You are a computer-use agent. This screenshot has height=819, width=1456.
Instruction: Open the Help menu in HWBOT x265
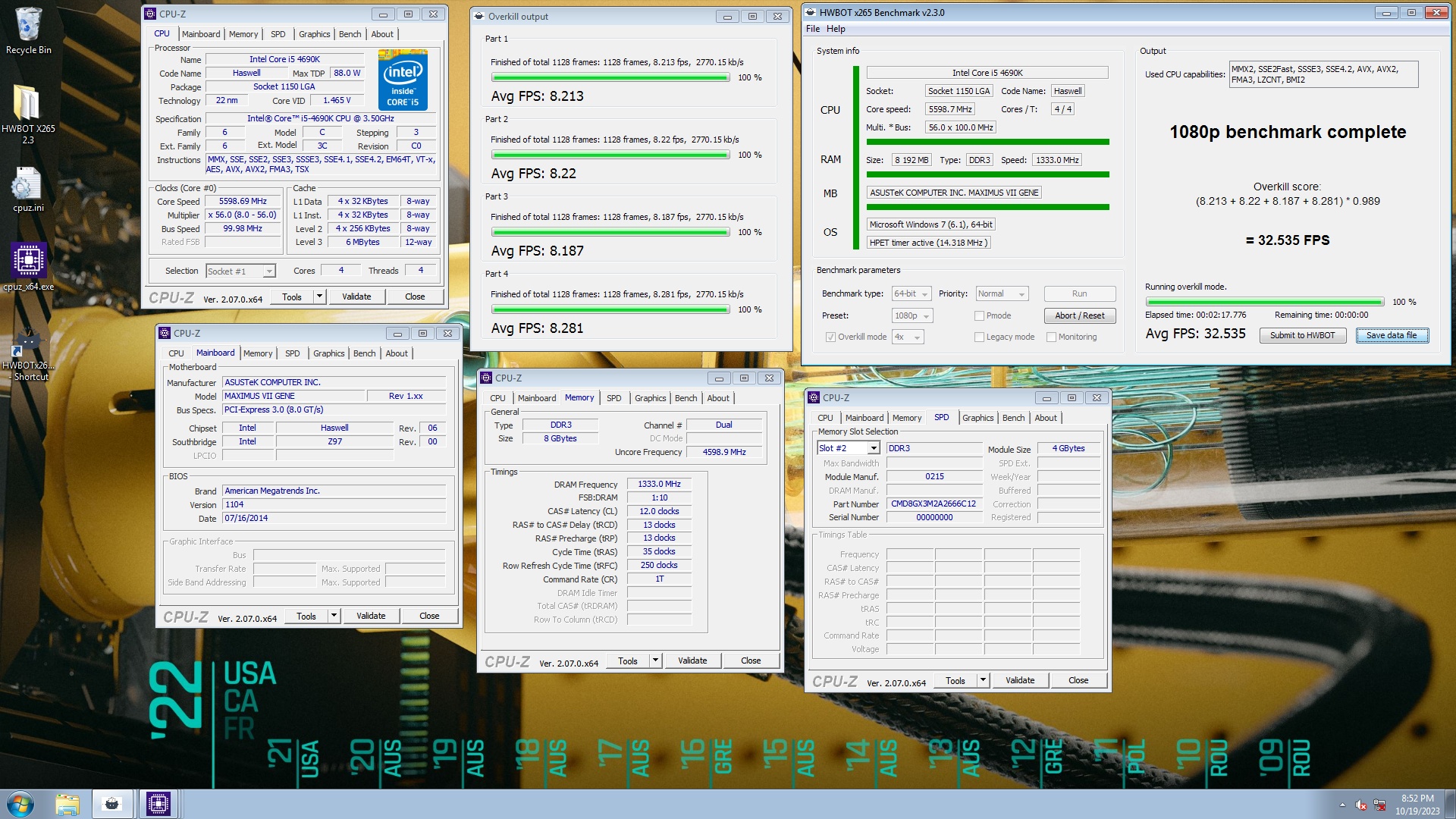tap(836, 29)
